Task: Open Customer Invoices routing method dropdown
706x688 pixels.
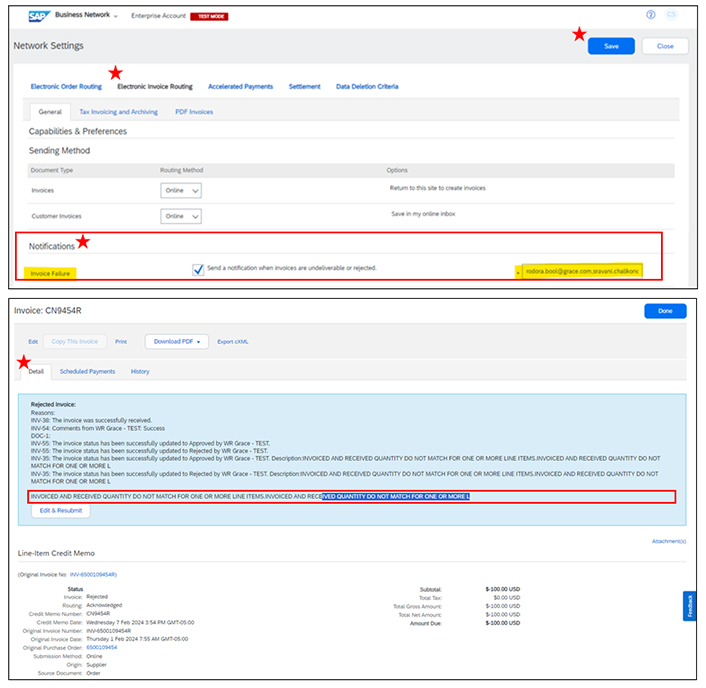Action: (x=181, y=216)
